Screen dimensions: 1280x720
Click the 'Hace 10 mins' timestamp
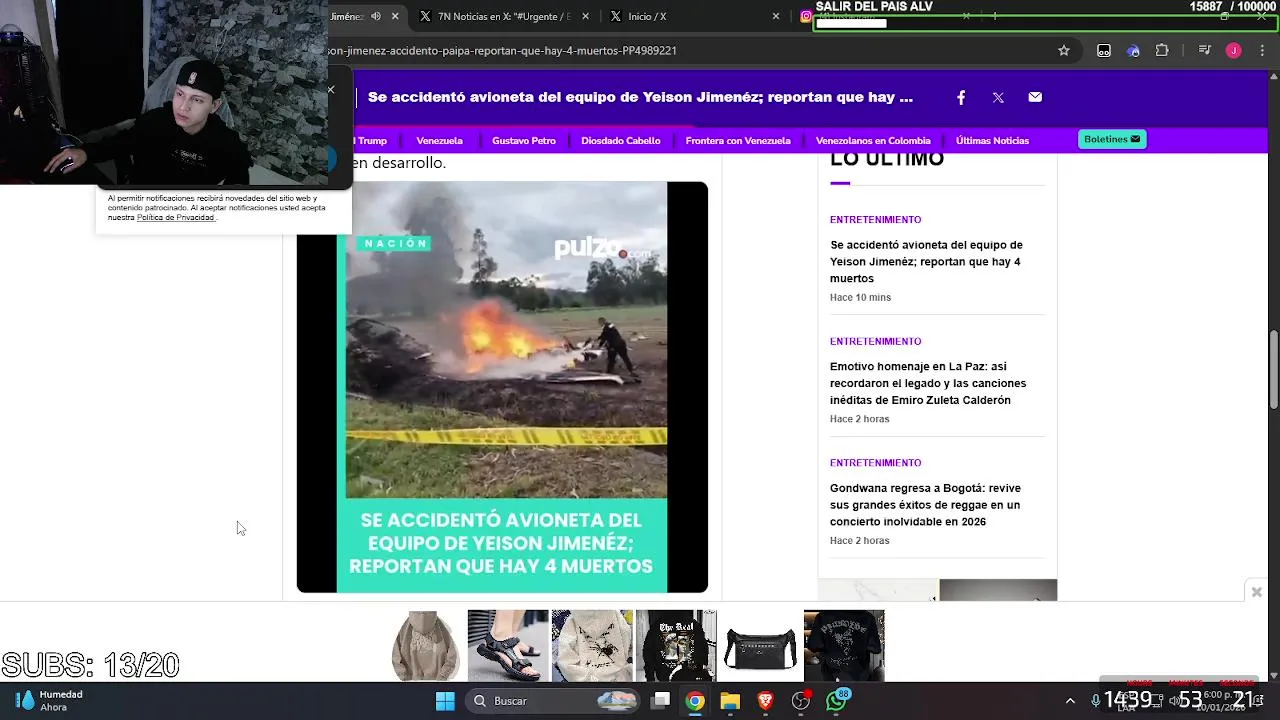[860, 297]
